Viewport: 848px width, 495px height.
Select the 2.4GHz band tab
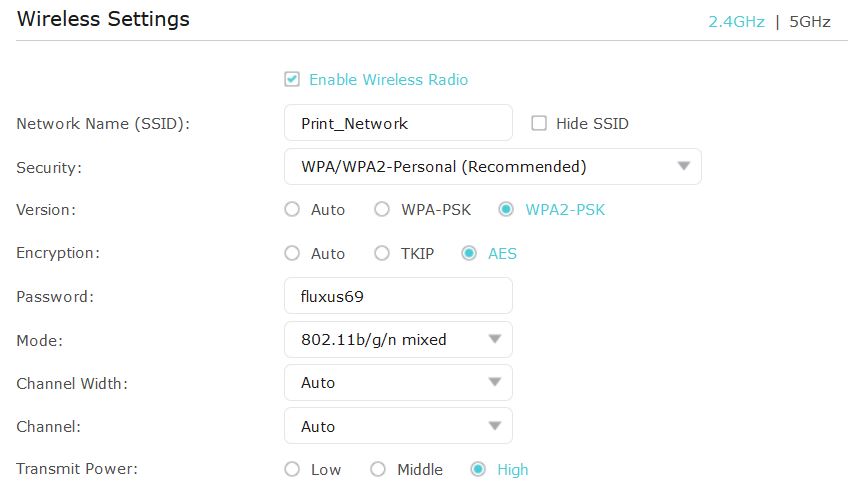735,21
